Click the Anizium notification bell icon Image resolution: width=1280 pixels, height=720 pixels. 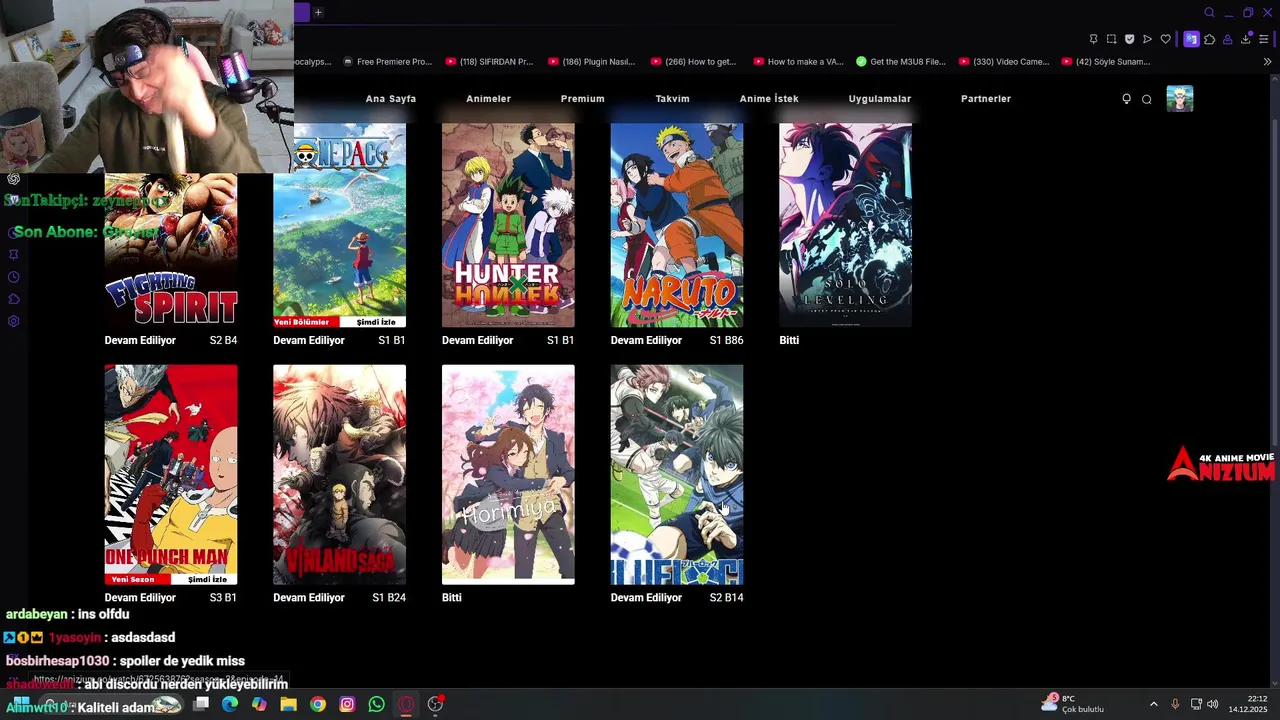1126,99
